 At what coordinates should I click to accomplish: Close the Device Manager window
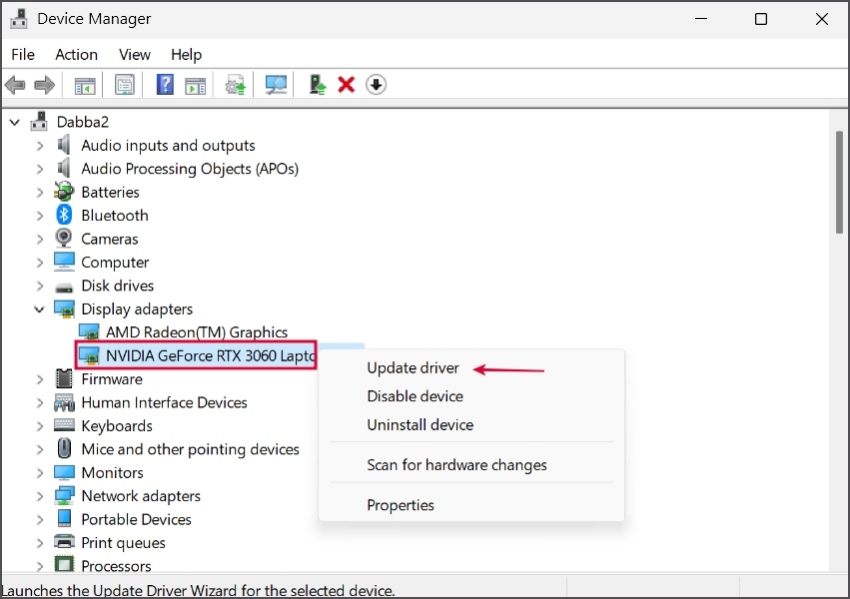[821, 19]
